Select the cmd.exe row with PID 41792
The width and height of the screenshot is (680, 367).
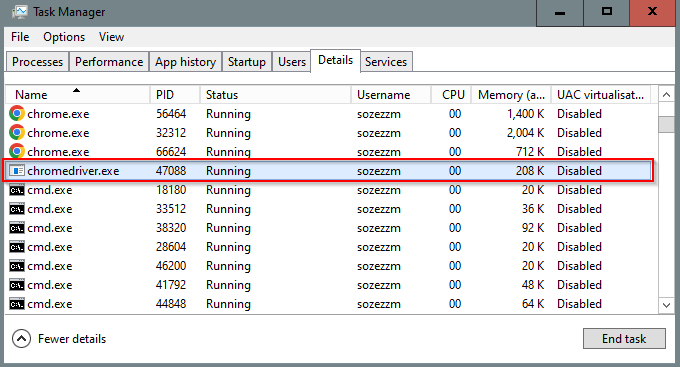coord(331,285)
